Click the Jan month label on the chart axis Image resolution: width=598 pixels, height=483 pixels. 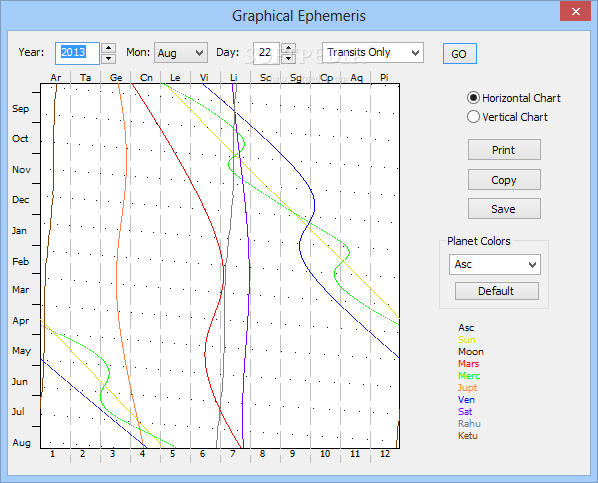tap(19, 231)
